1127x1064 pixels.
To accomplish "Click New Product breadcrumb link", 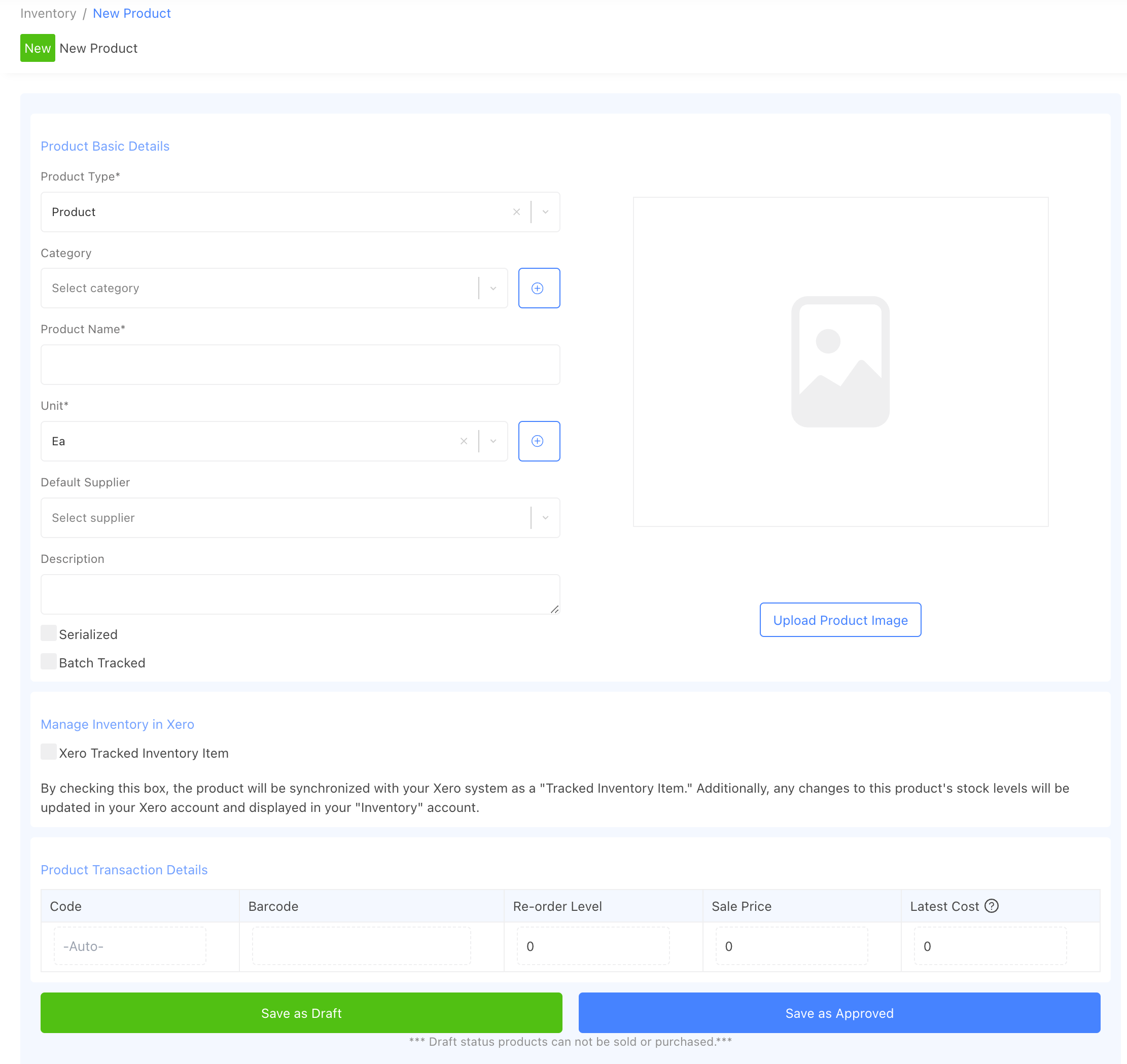I will click(131, 14).
